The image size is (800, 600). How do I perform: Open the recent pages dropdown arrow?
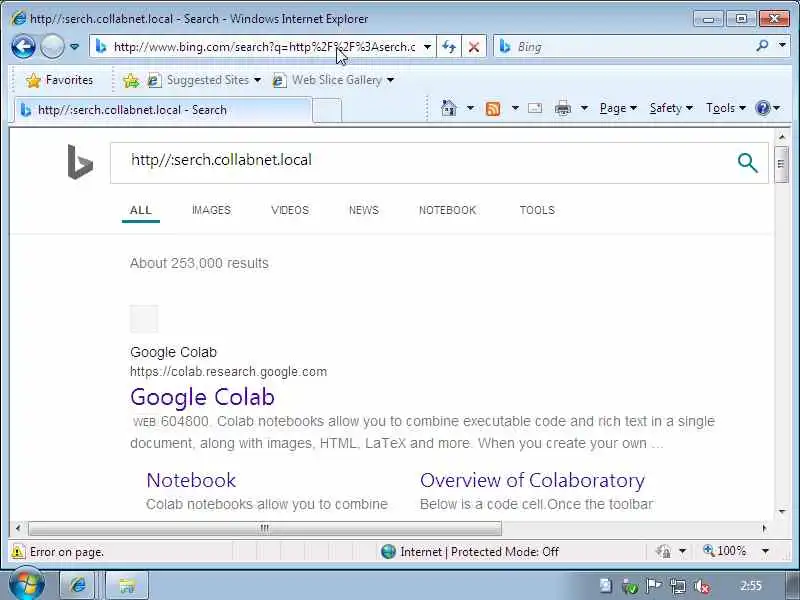pos(74,47)
